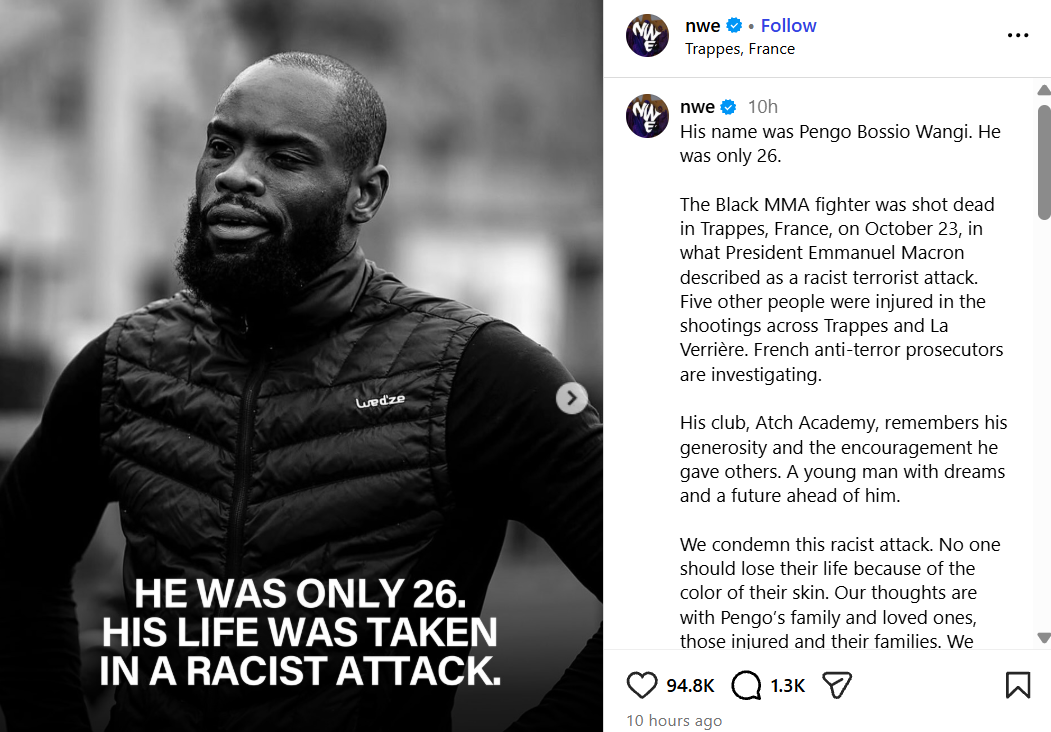Like the post with heart icon
The width and height of the screenshot is (1051, 732).
click(x=641, y=685)
